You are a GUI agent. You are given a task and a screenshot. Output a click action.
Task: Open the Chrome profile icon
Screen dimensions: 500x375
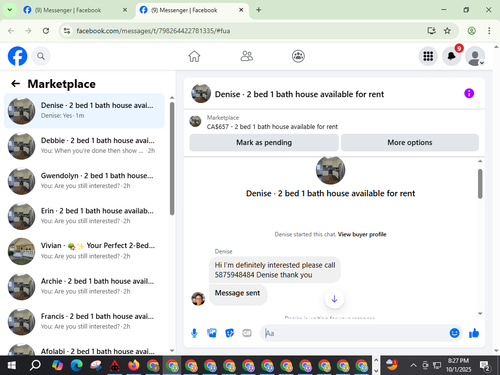point(471,31)
